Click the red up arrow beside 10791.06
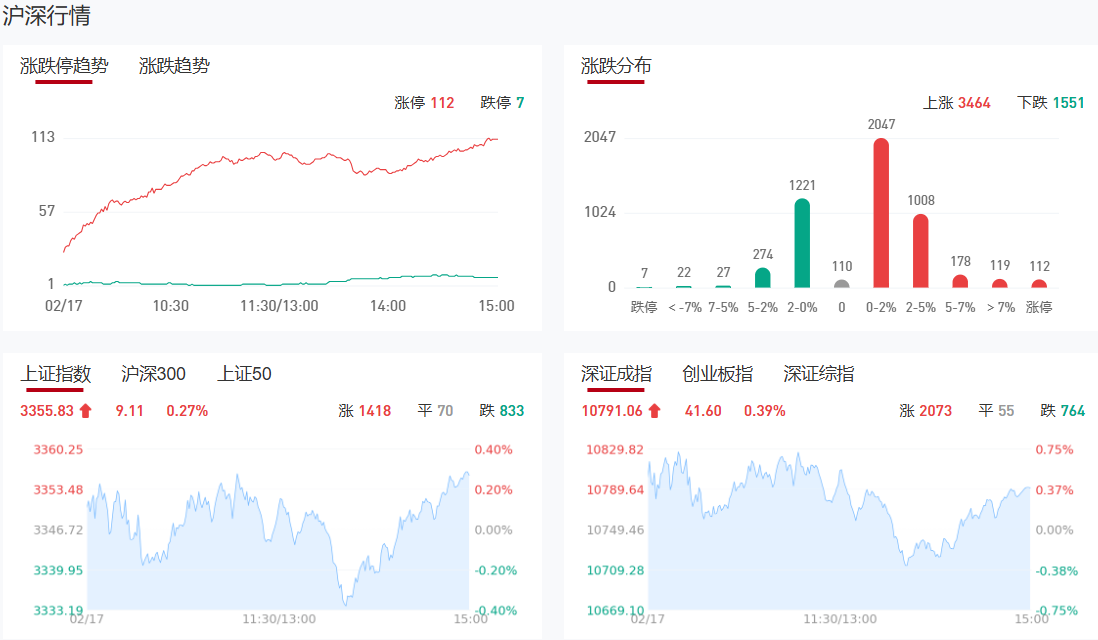1098x640 pixels. click(x=654, y=410)
